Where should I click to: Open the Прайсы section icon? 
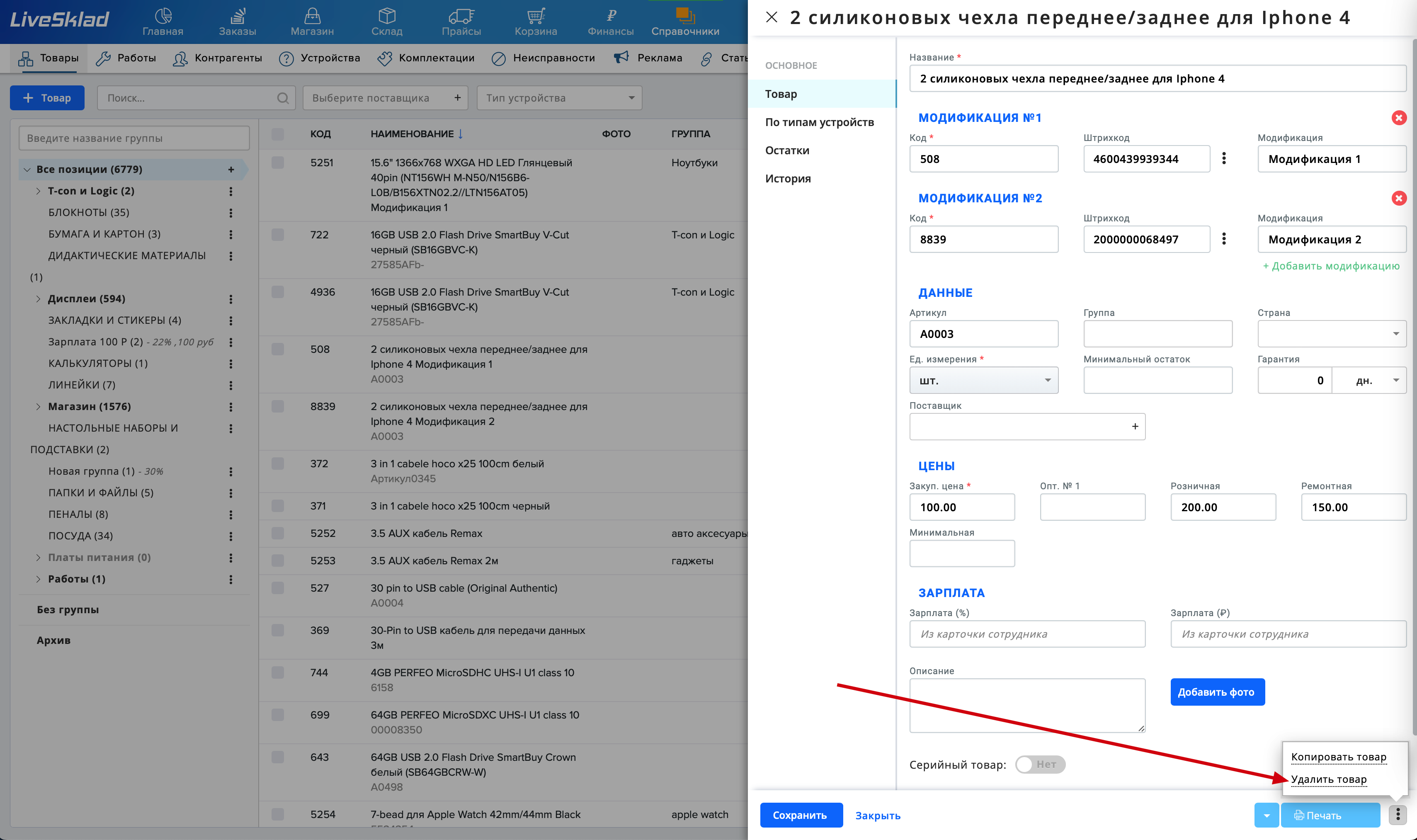coord(461,16)
